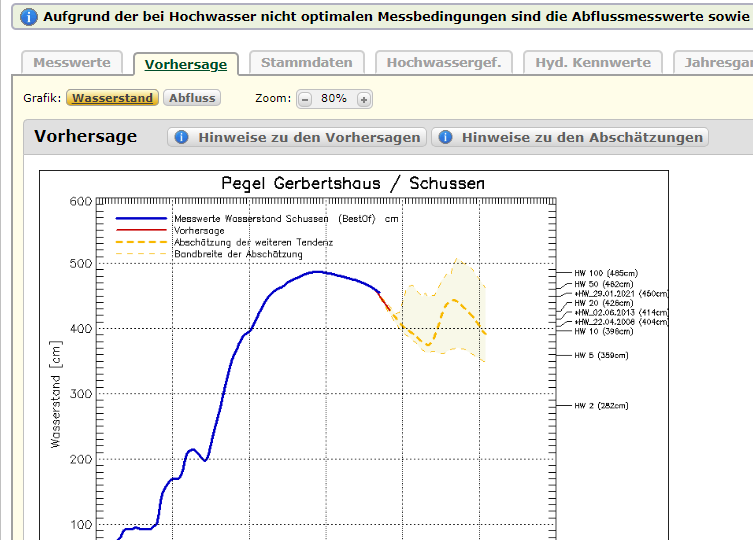753x540 pixels.
Task: Select the Vorhersage tab
Action: (x=186, y=64)
